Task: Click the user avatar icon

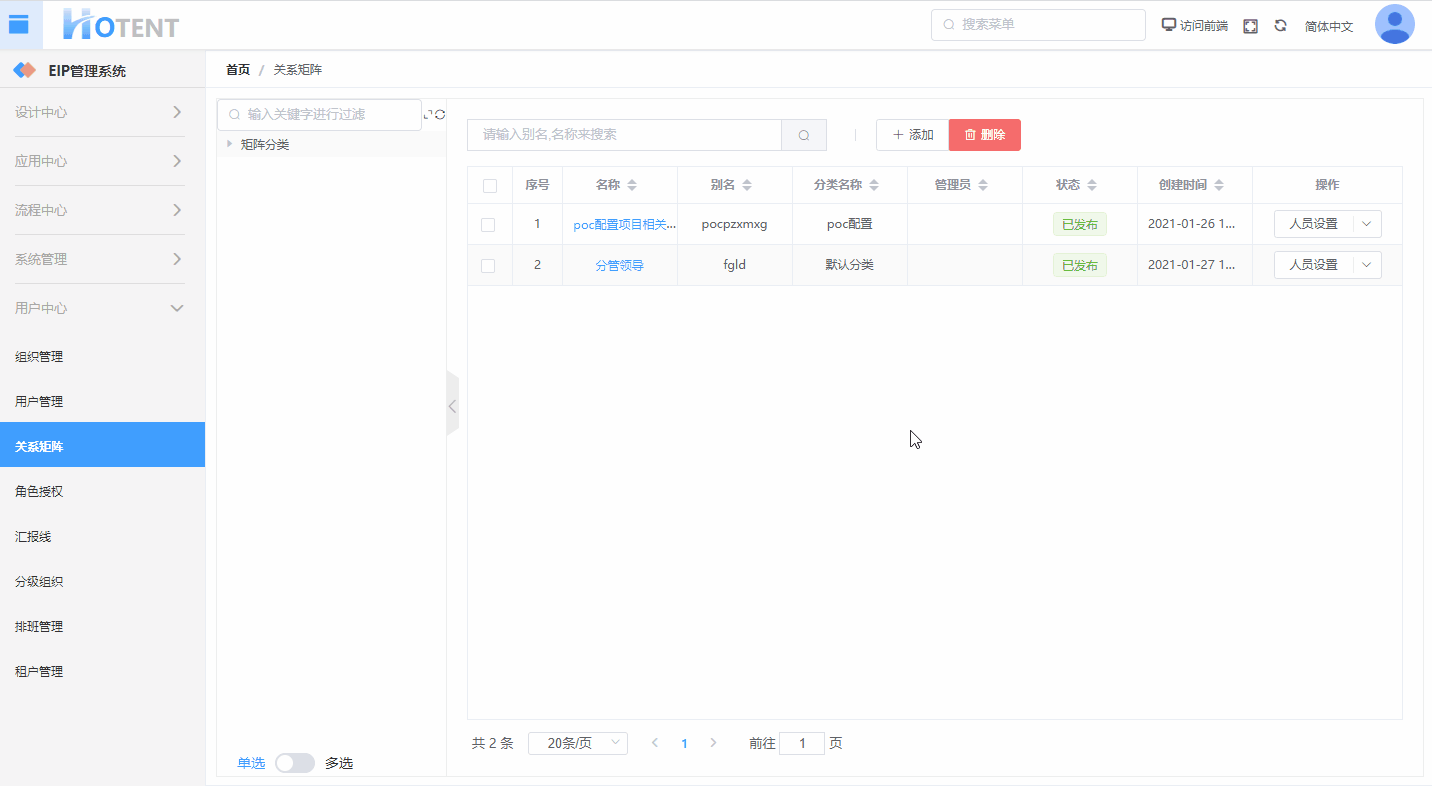Action: click(x=1394, y=25)
